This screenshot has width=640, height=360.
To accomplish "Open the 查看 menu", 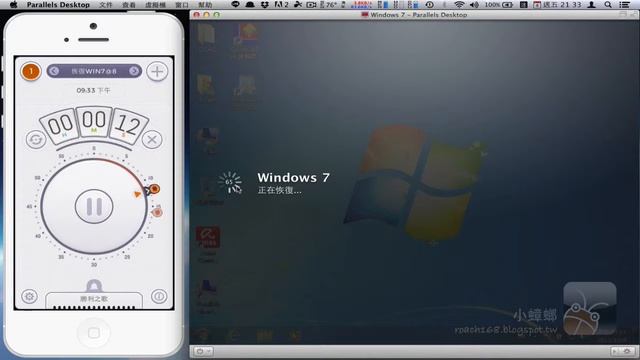I will pos(129,5).
